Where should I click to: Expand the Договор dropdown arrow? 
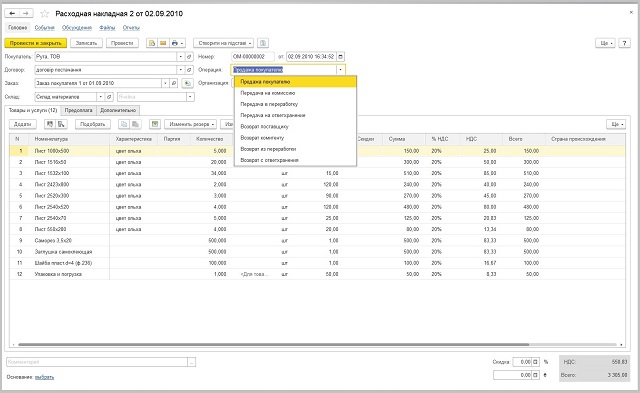tap(181, 70)
